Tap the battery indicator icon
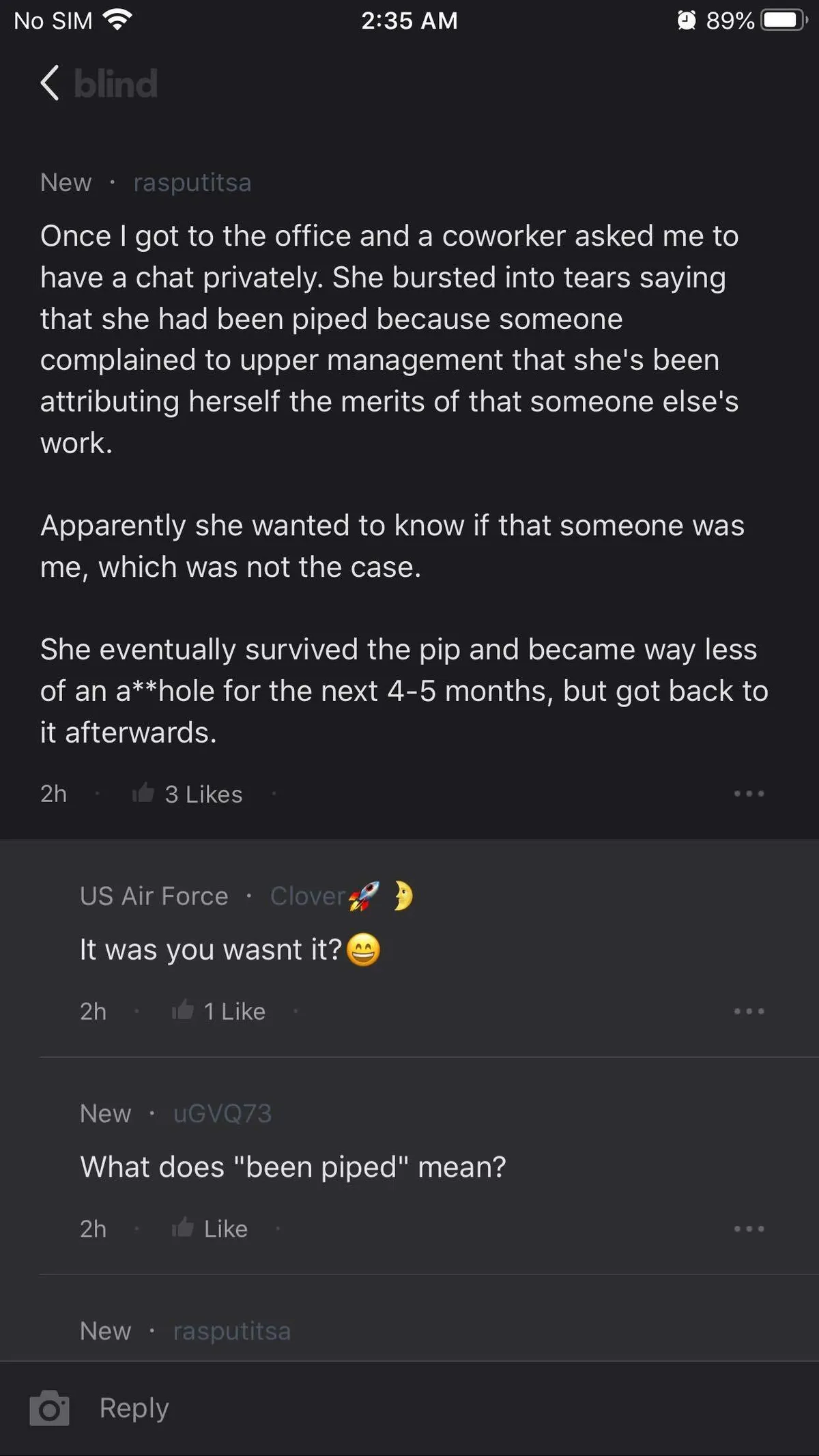 coord(784,20)
